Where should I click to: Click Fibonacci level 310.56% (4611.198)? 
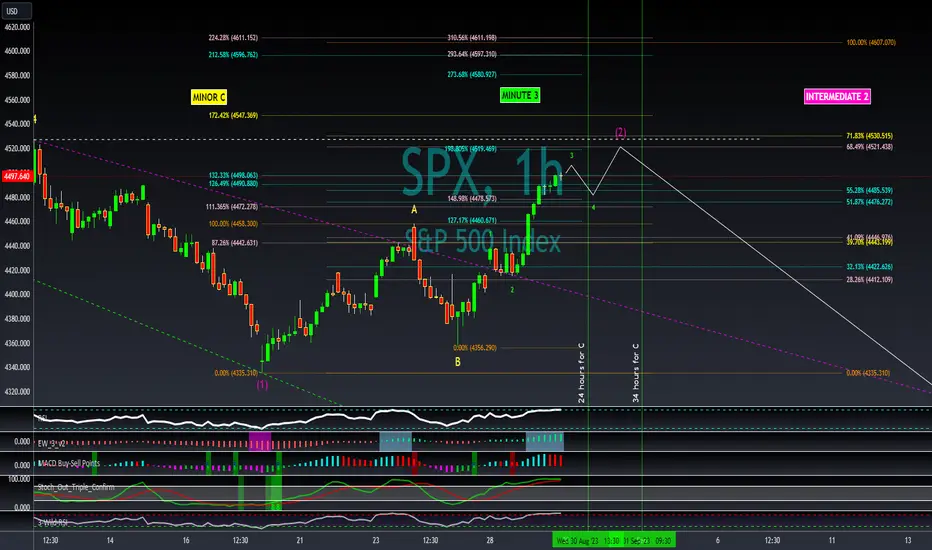(x=472, y=37)
